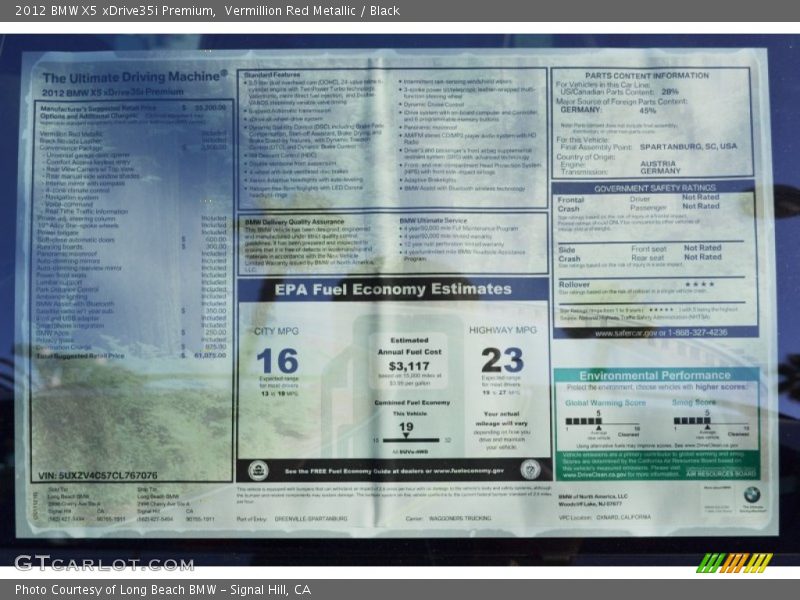Click the City MPG 16 value

[277, 360]
